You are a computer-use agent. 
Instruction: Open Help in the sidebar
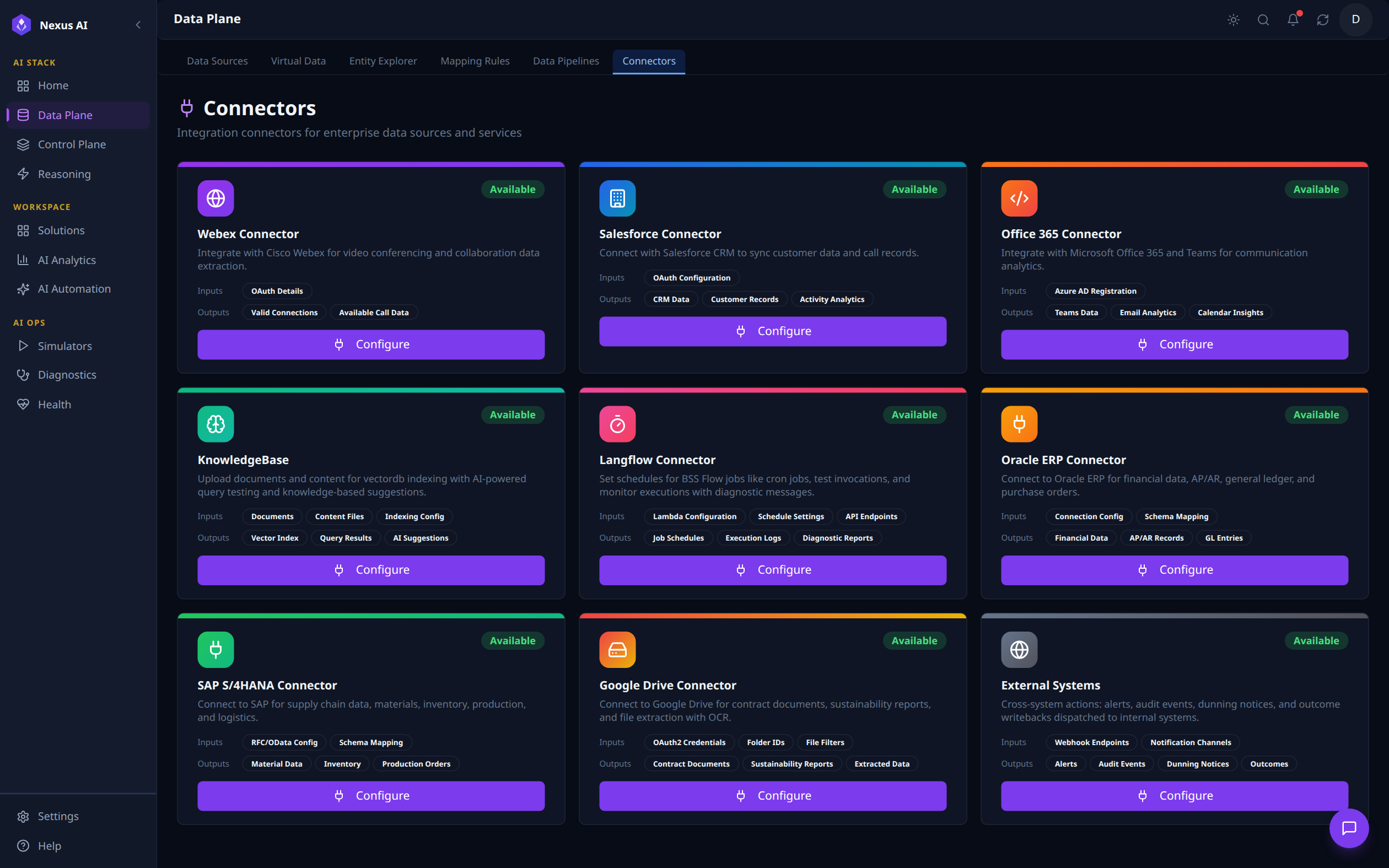78,845
